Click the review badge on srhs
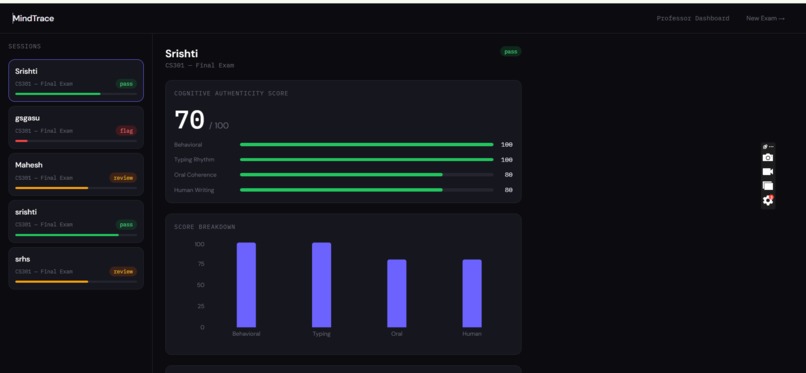 click(x=123, y=272)
